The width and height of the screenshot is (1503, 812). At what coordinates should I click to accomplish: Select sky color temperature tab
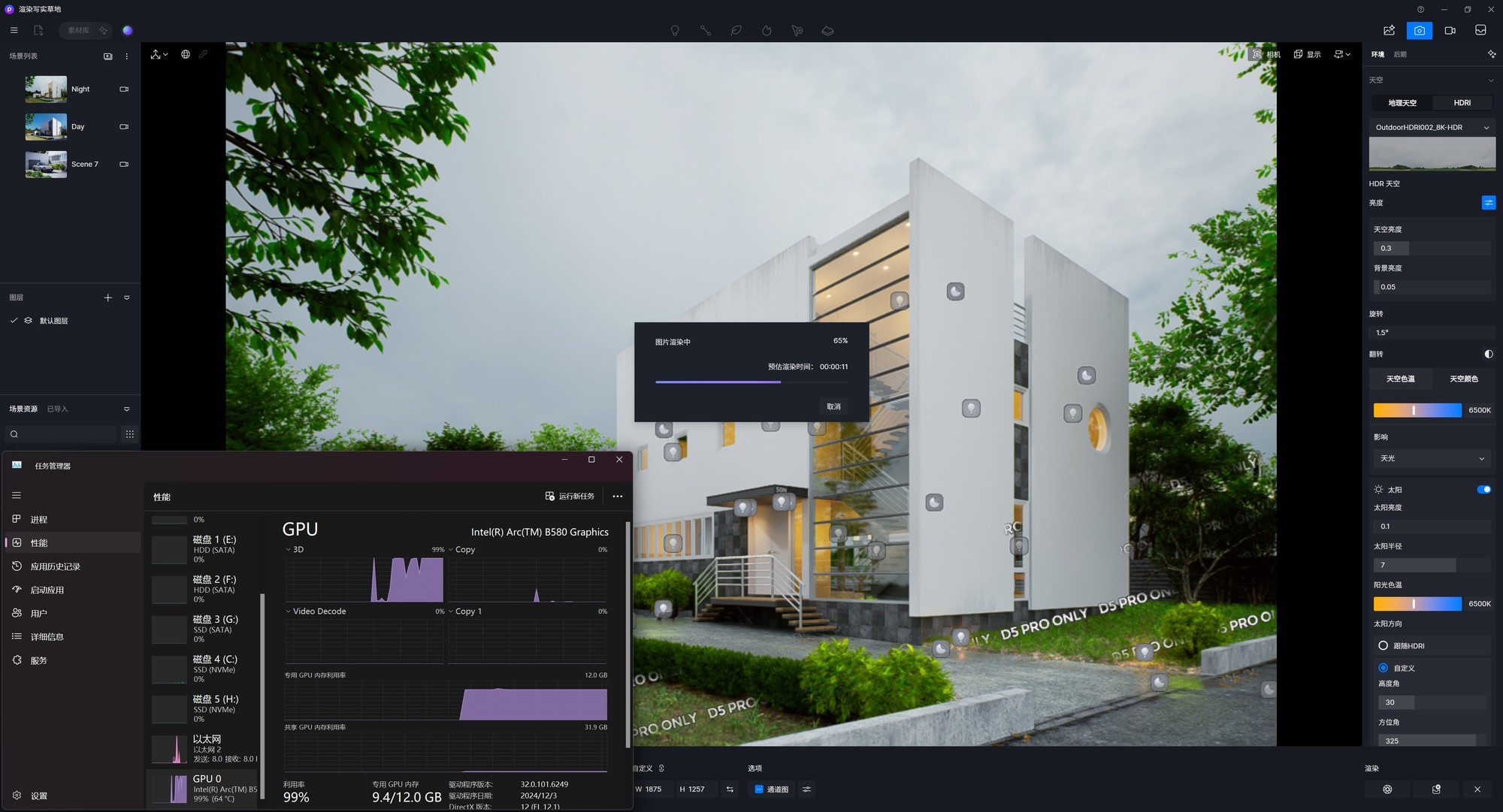click(1400, 379)
